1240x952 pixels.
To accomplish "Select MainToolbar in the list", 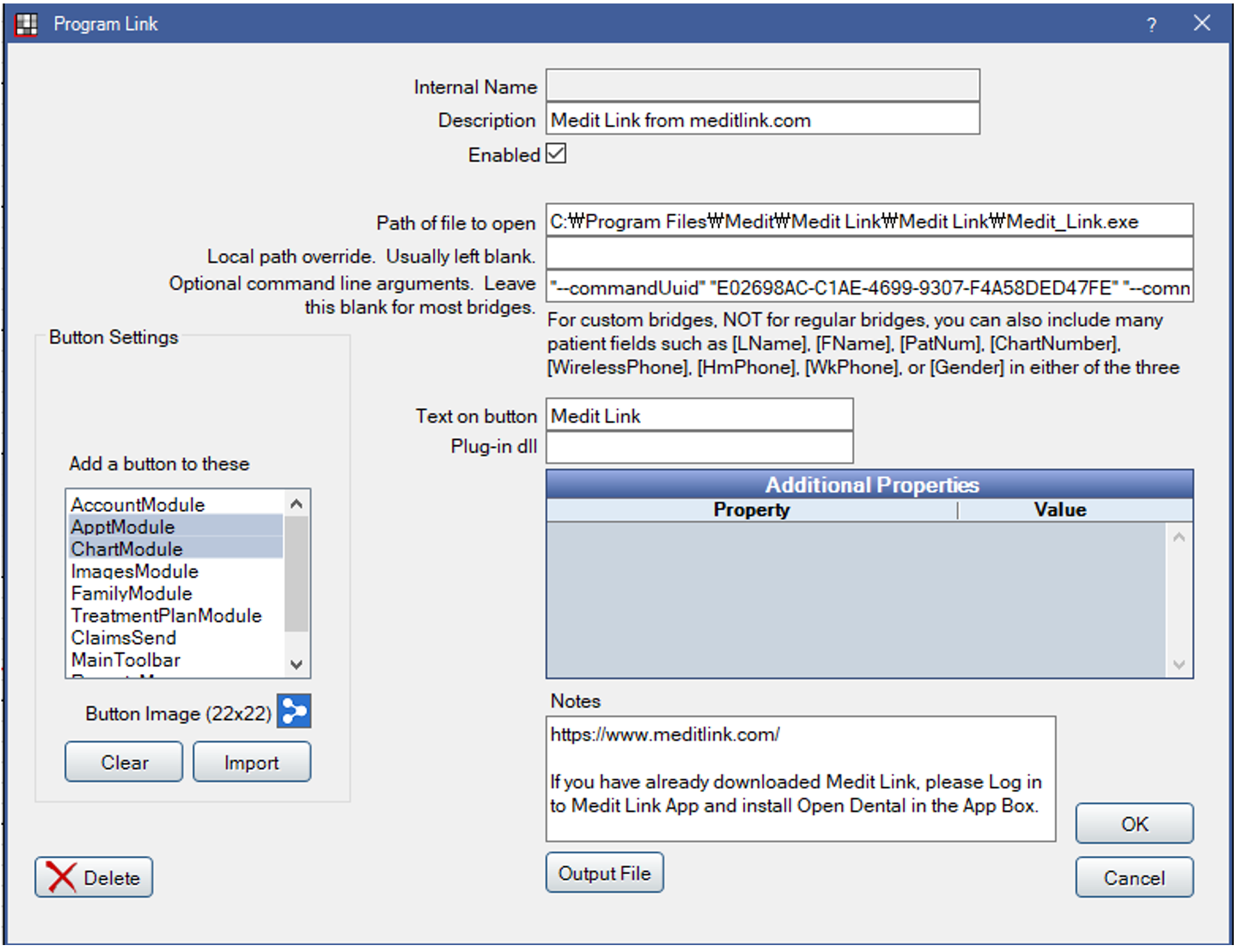I will point(176,660).
